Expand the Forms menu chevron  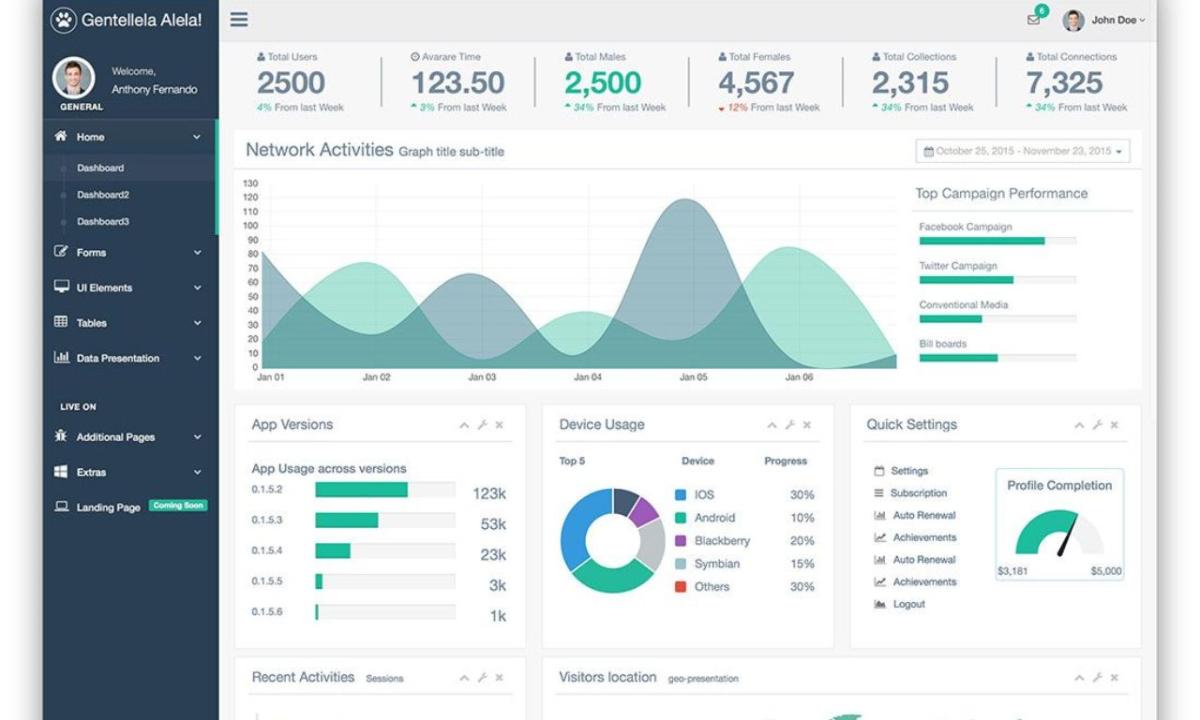point(197,253)
